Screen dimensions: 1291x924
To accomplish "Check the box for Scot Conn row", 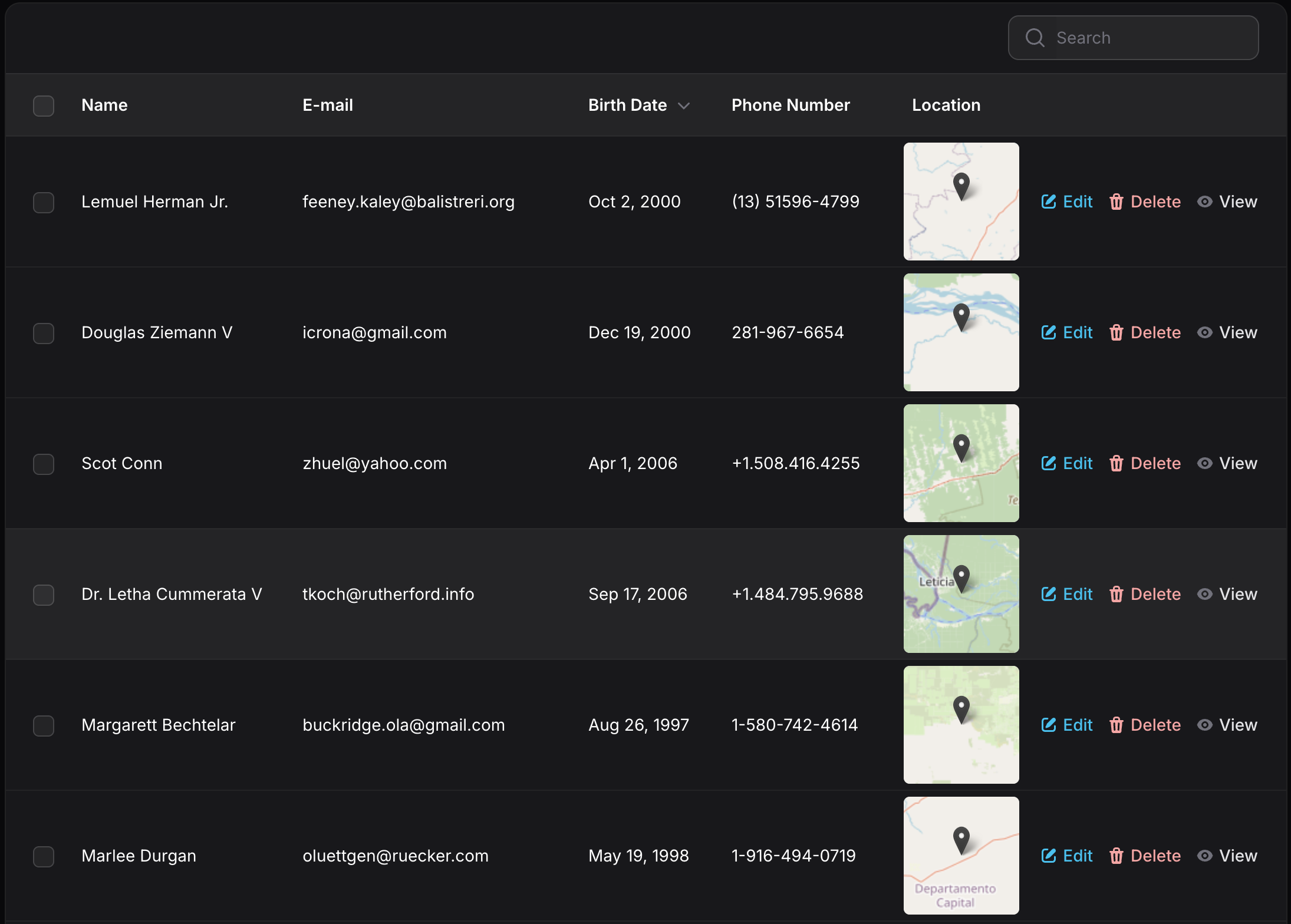I will (44, 464).
